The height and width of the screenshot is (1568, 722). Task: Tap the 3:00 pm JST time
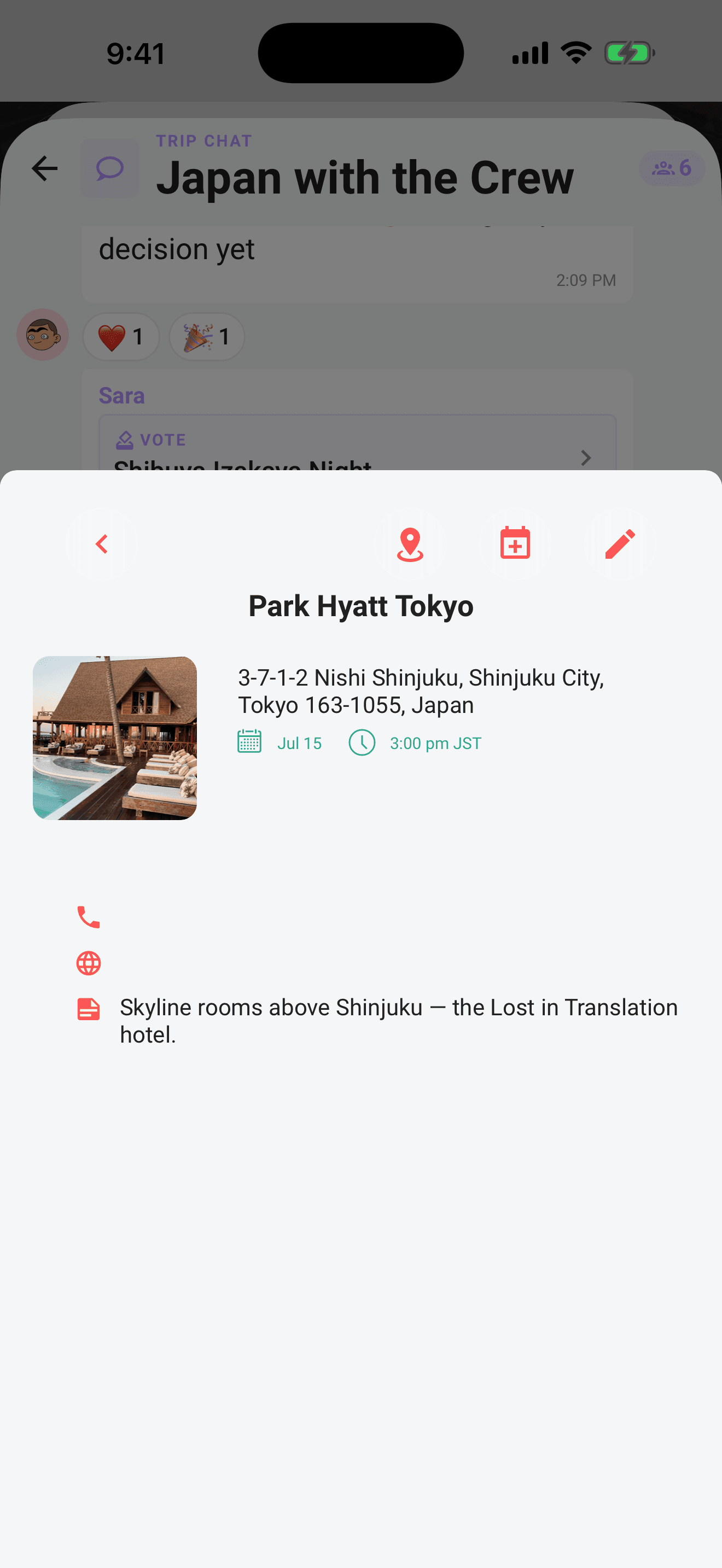436,743
